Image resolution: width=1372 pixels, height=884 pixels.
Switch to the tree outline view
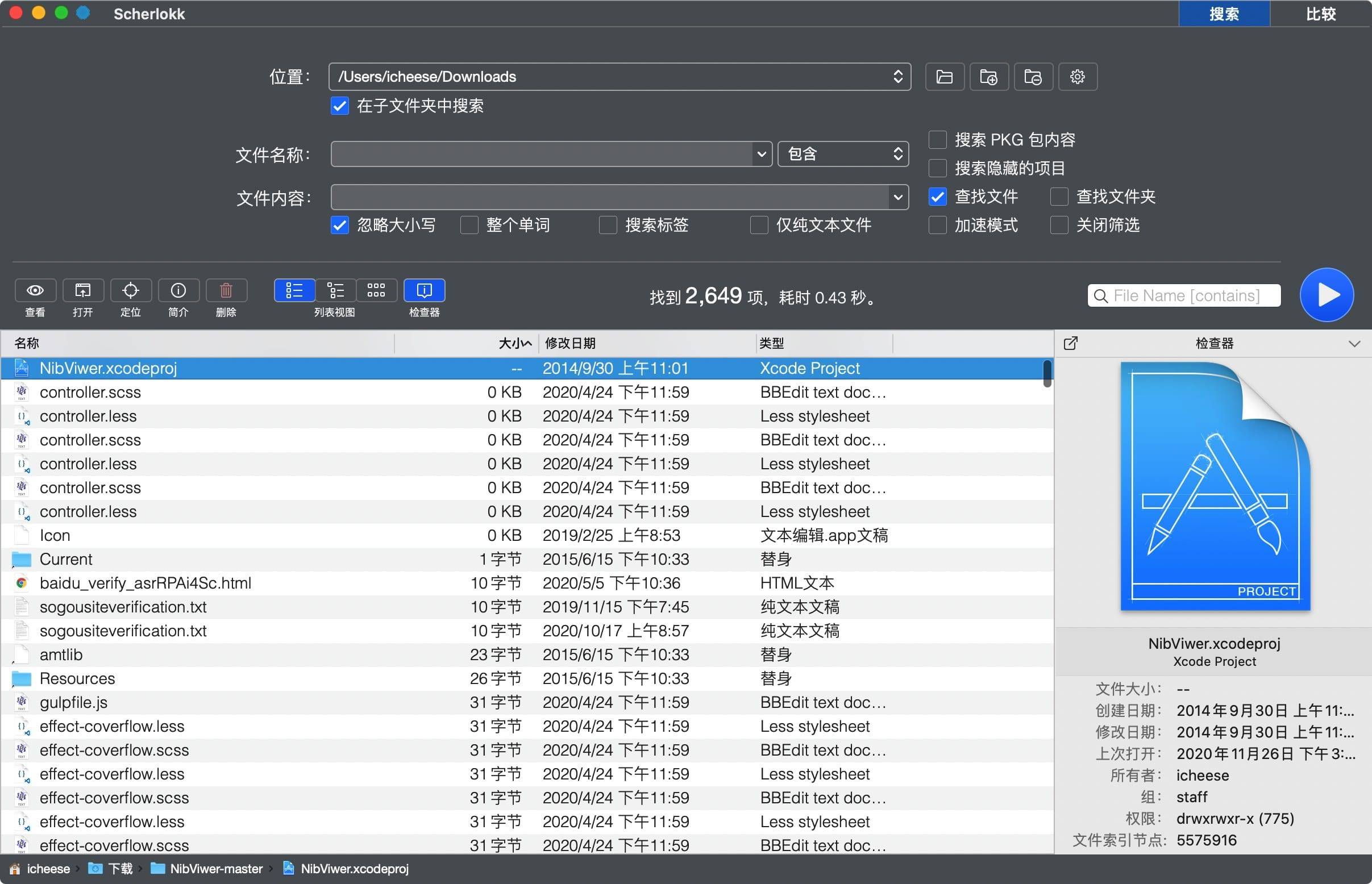[335, 290]
